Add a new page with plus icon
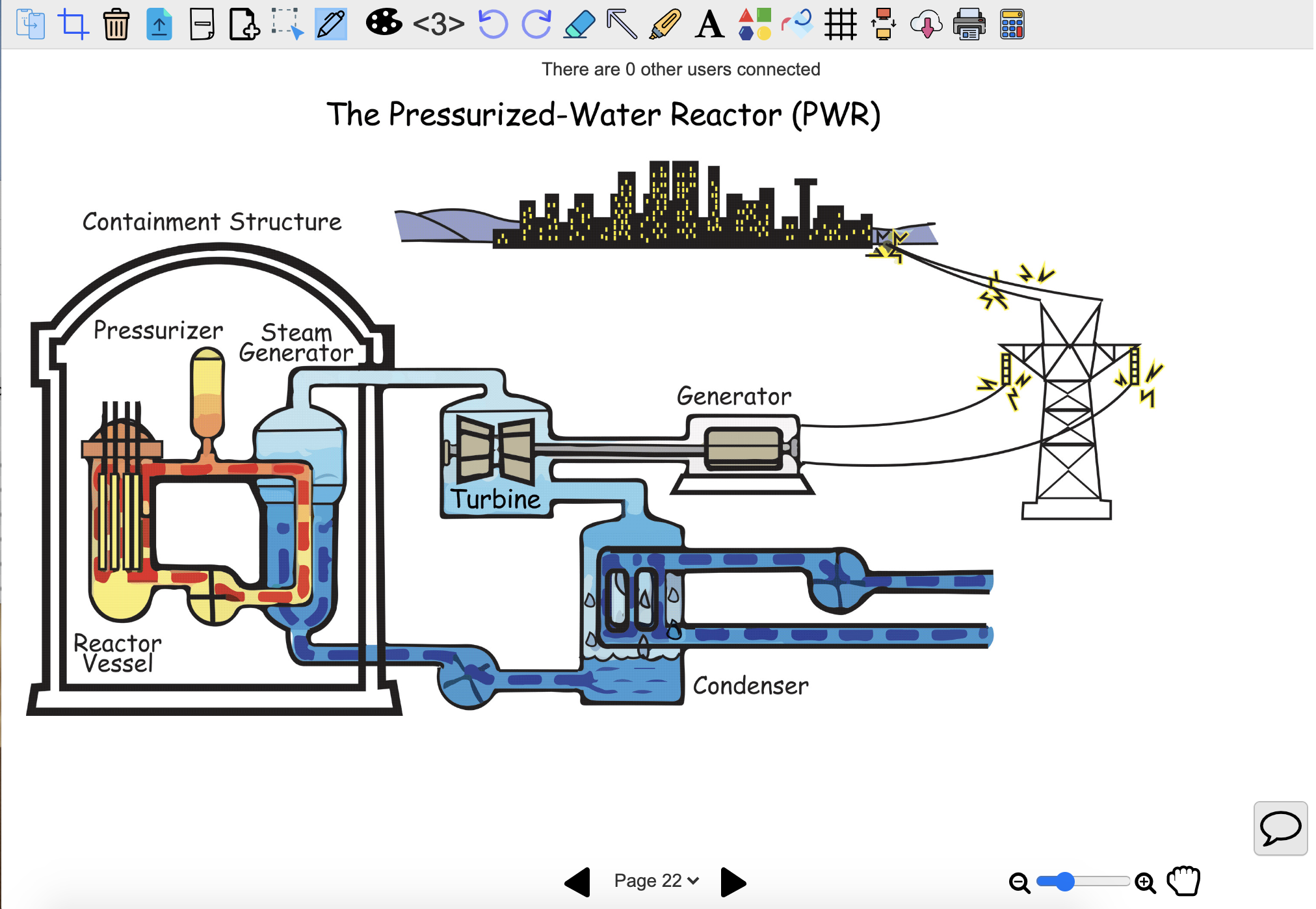The image size is (1316, 909). pyautogui.click(x=244, y=25)
